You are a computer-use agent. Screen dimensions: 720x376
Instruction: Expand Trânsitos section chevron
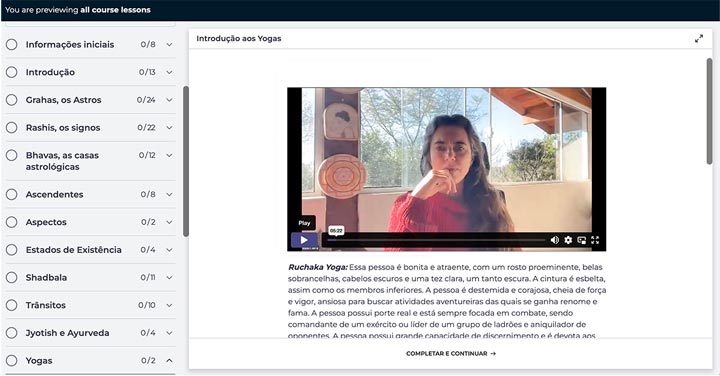pyautogui.click(x=169, y=305)
